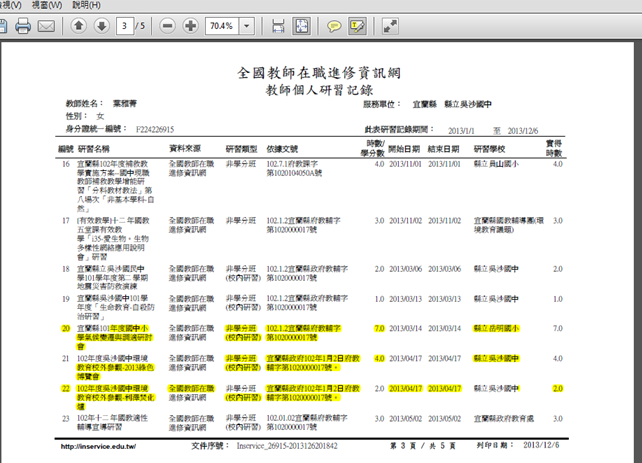The width and height of the screenshot is (642, 463).
Task: Click the email envelope icon
Action: 46,25
